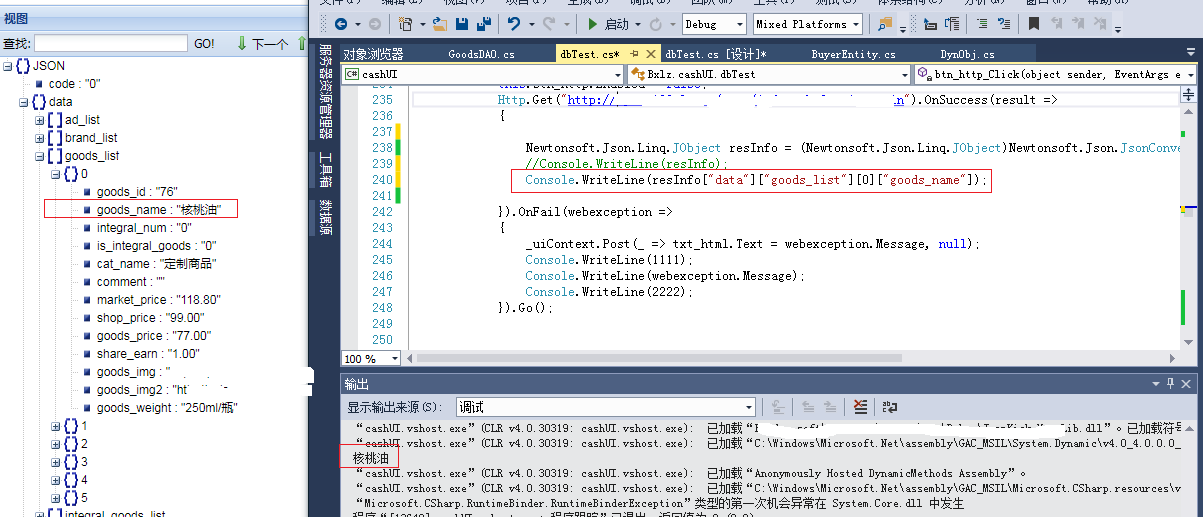Select the shop_price : "99.00" row
Viewport: 1203px width, 517px height.
coord(152,318)
